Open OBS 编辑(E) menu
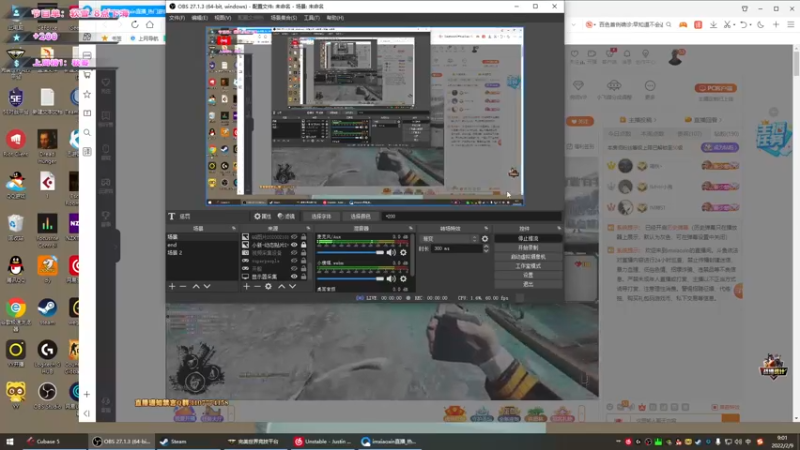This screenshot has width=800, height=450. click(x=199, y=18)
